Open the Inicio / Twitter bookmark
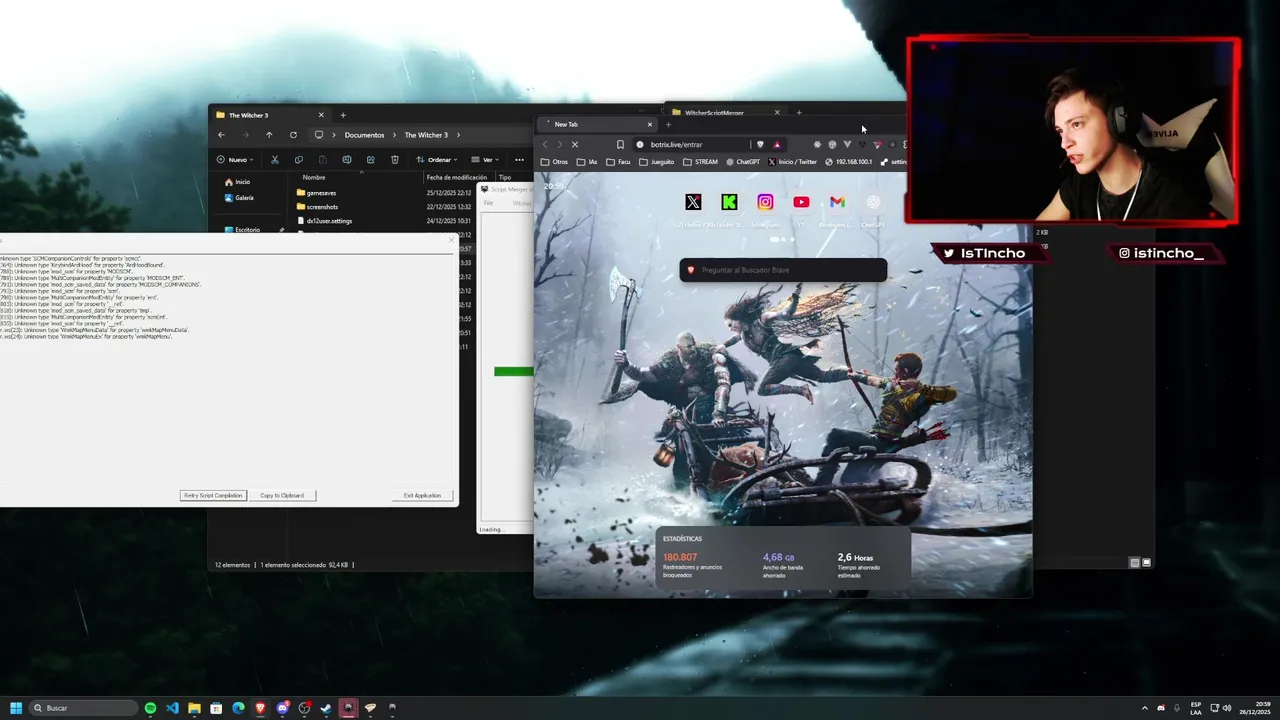Image resolution: width=1280 pixels, height=720 pixels. coord(794,162)
